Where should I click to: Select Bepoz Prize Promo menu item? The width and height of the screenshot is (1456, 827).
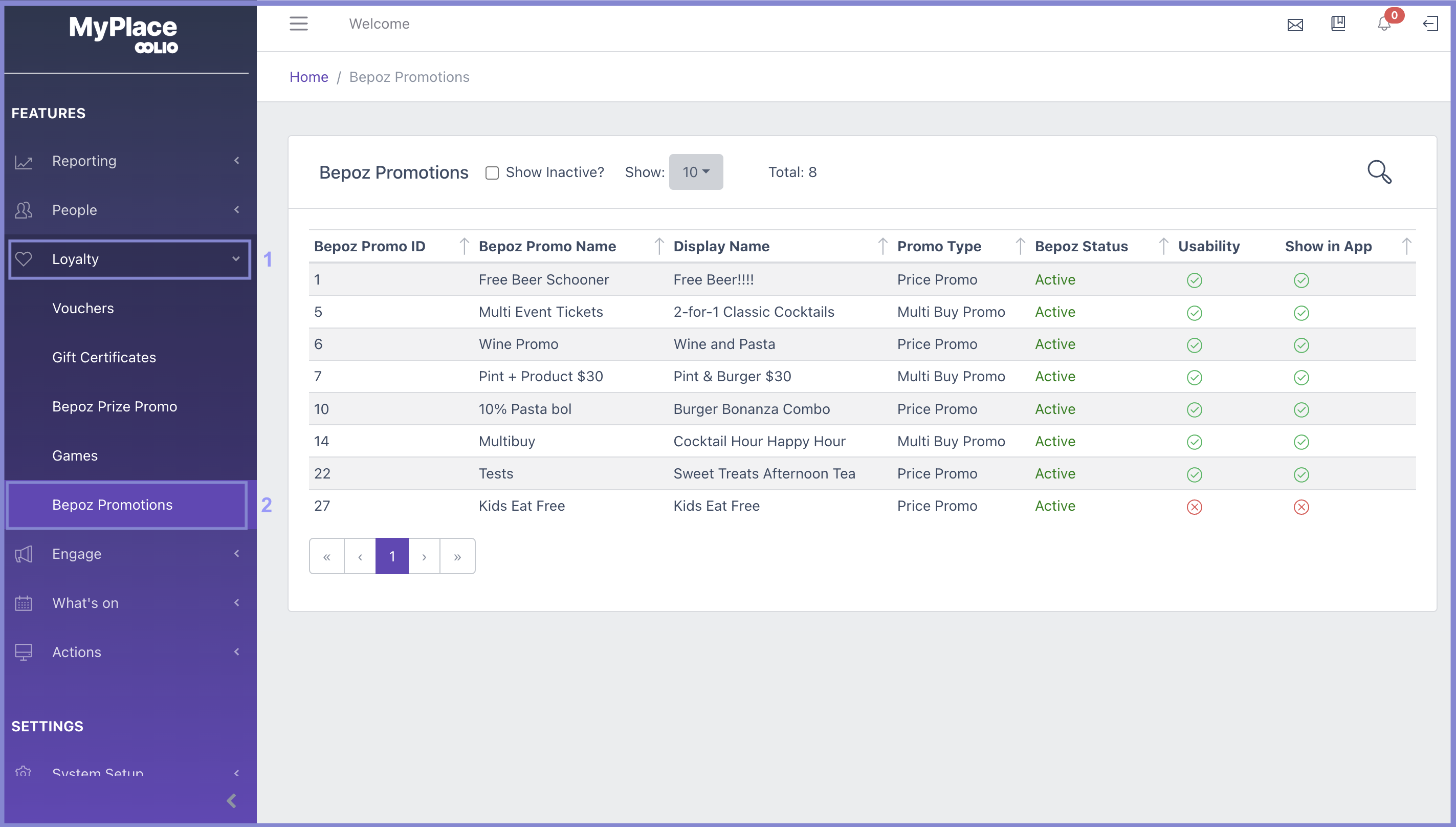(x=115, y=406)
